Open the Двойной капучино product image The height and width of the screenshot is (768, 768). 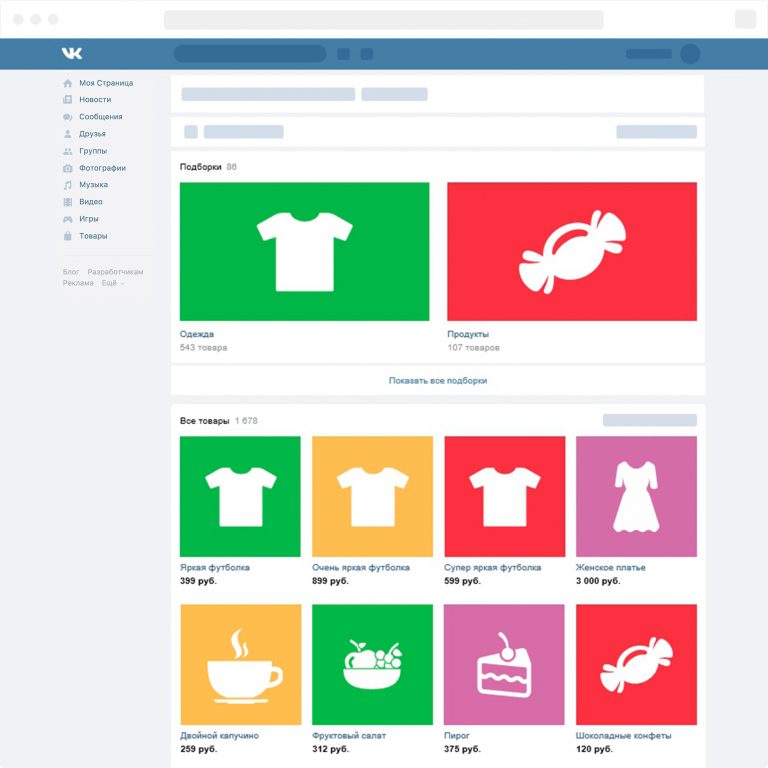pyautogui.click(x=240, y=664)
